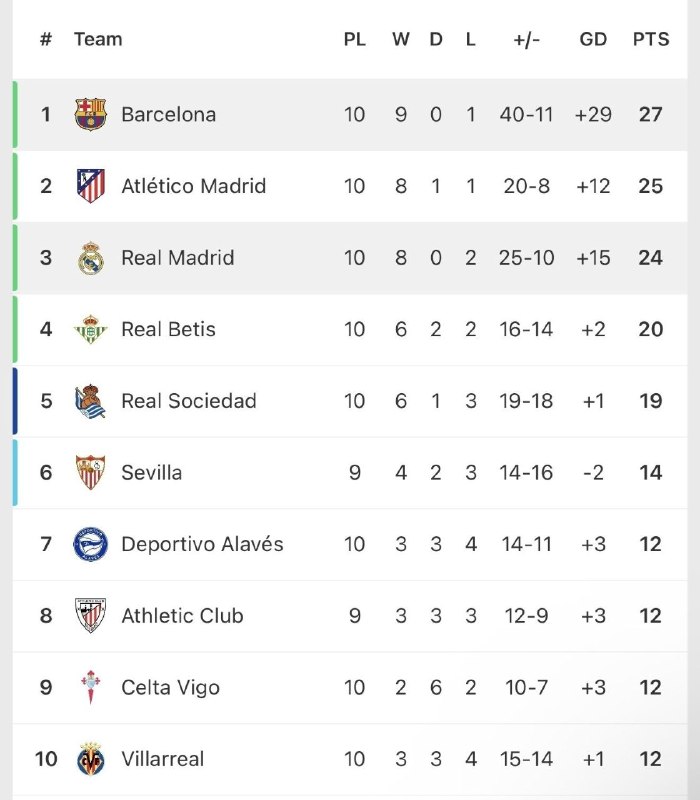This screenshot has width=700, height=800.
Task: Click the Villarreal club crest
Action: coord(90,759)
